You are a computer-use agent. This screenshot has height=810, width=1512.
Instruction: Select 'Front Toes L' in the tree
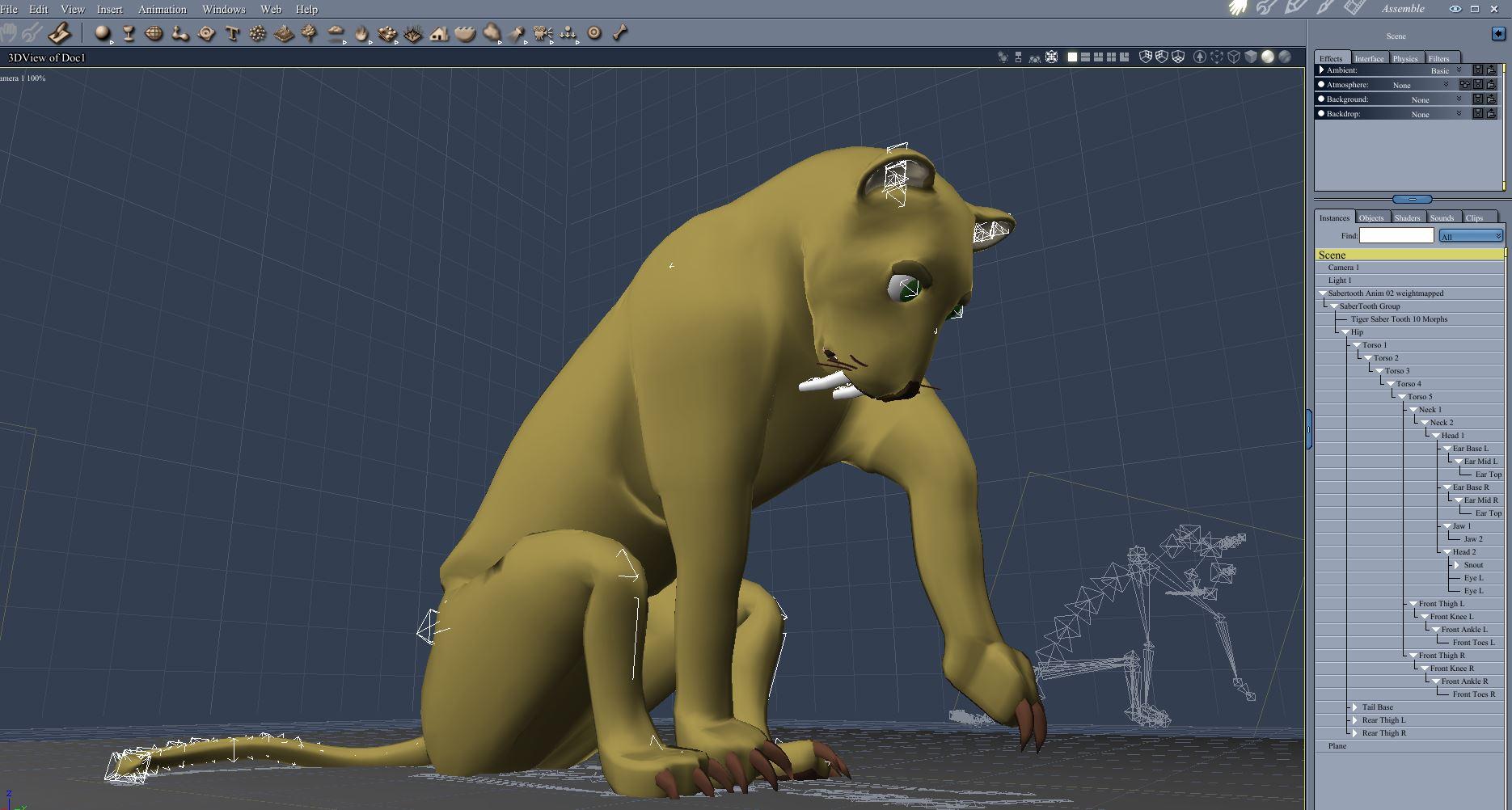coord(1473,643)
